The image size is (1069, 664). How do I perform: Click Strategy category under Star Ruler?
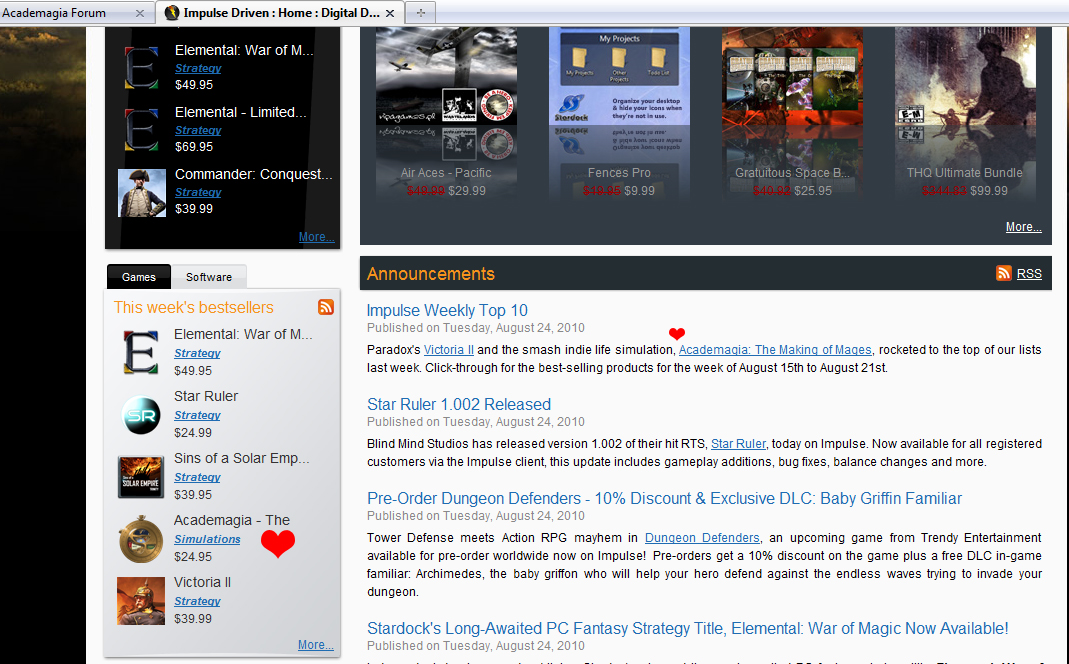pyautogui.click(x=197, y=415)
